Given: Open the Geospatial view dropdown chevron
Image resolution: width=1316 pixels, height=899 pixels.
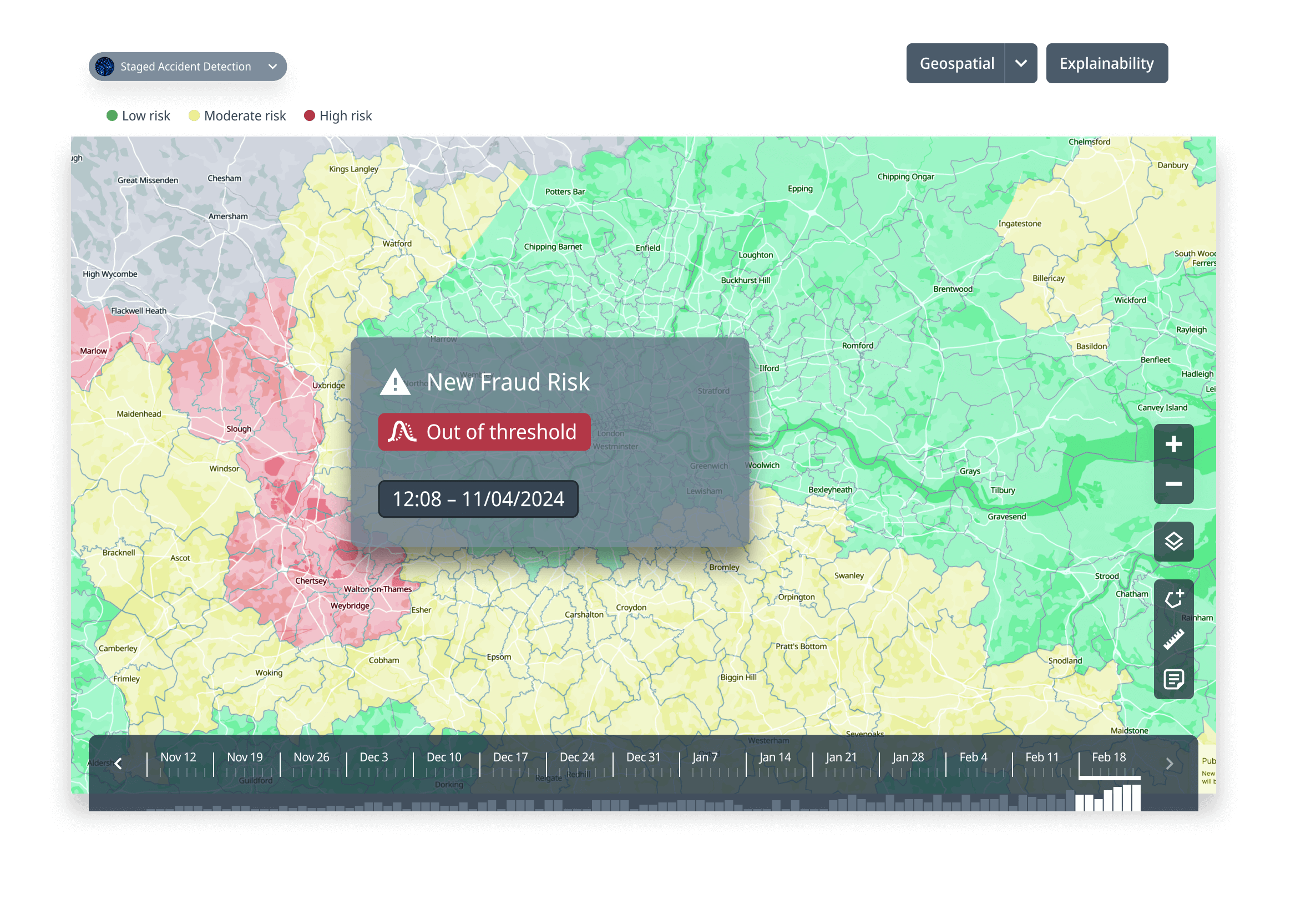Looking at the screenshot, I should (x=1021, y=63).
